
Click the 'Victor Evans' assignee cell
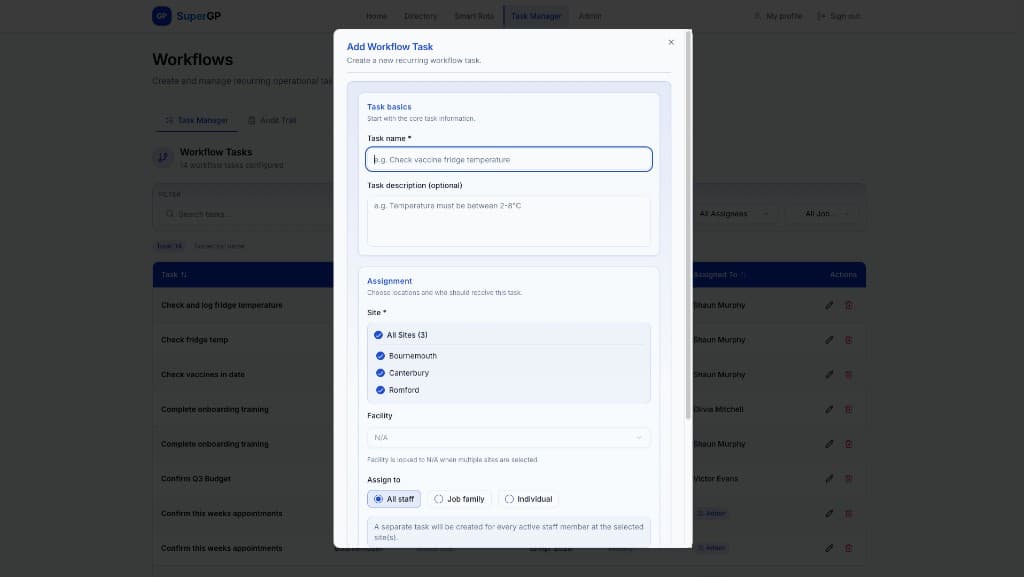716,478
